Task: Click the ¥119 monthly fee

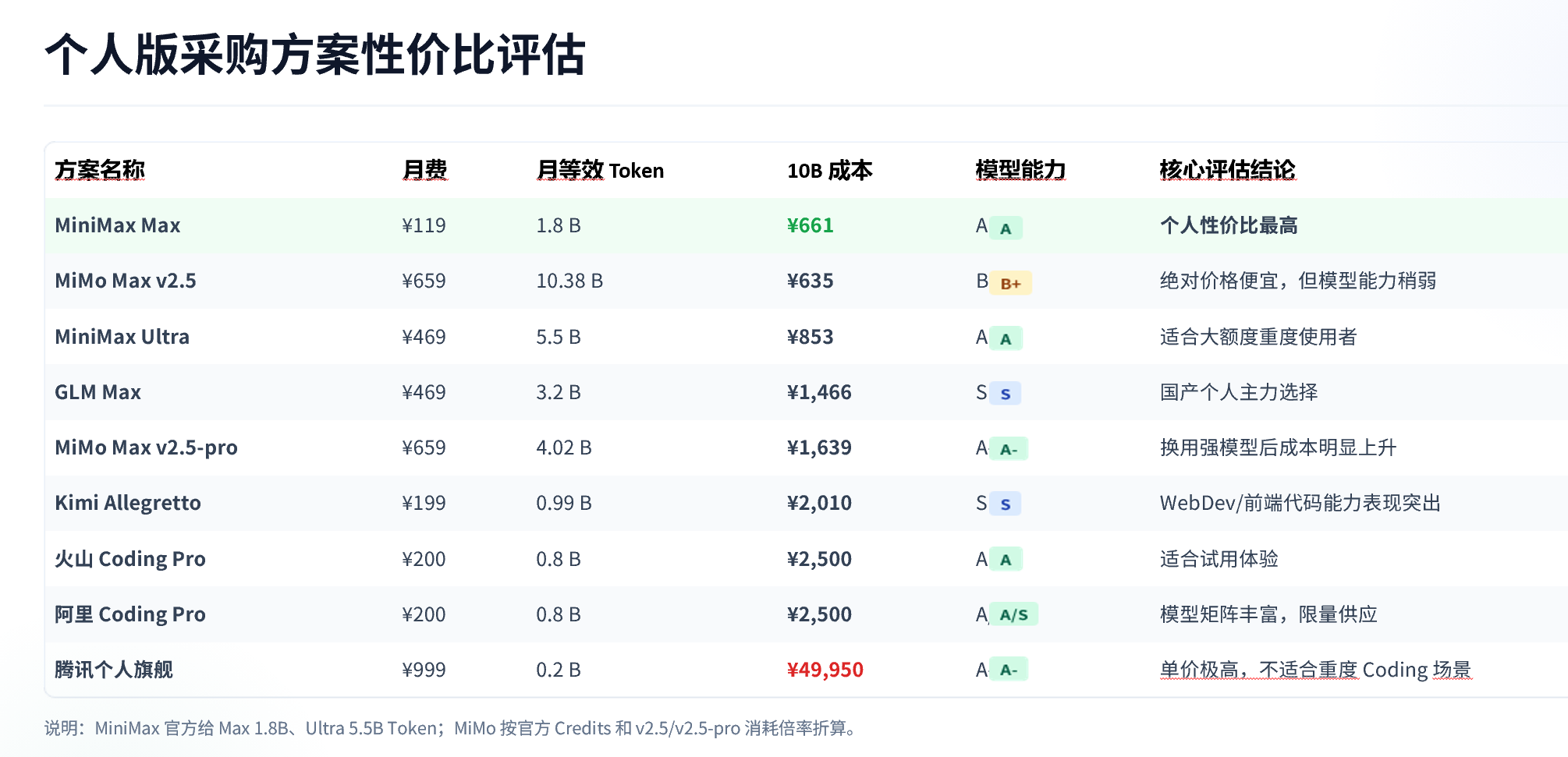Action: [424, 225]
